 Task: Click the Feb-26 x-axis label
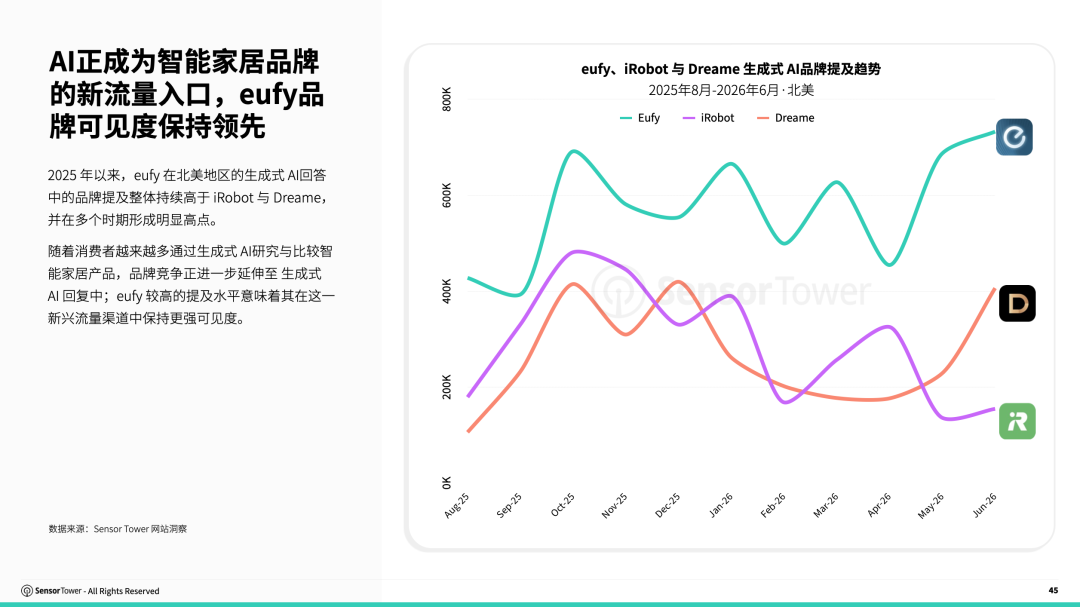click(x=773, y=505)
